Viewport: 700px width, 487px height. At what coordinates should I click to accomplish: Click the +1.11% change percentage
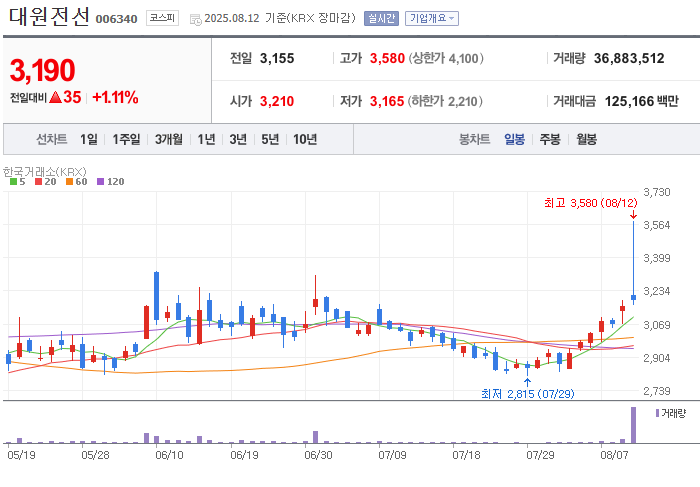(x=115, y=97)
